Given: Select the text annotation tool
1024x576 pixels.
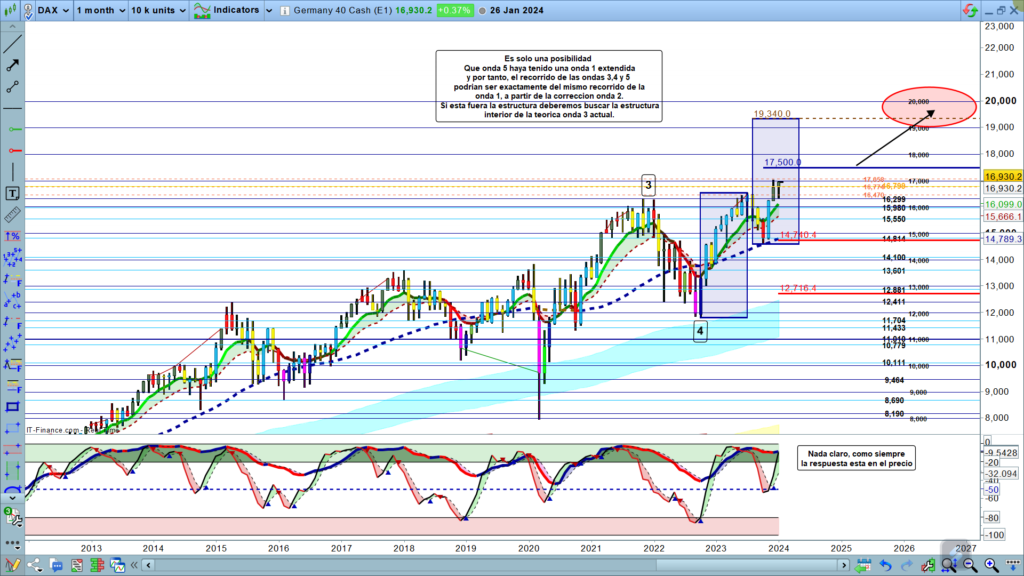Looking at the screenshot, I should [13, 193].
